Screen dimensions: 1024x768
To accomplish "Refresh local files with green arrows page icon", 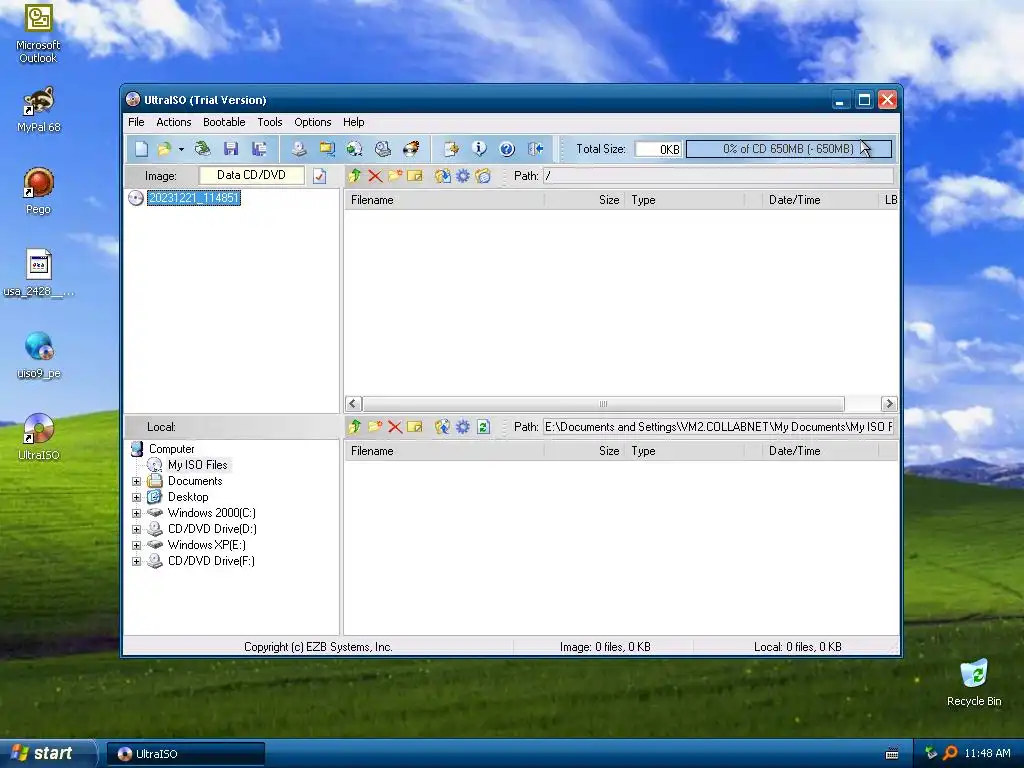I will tap(483, 427).
